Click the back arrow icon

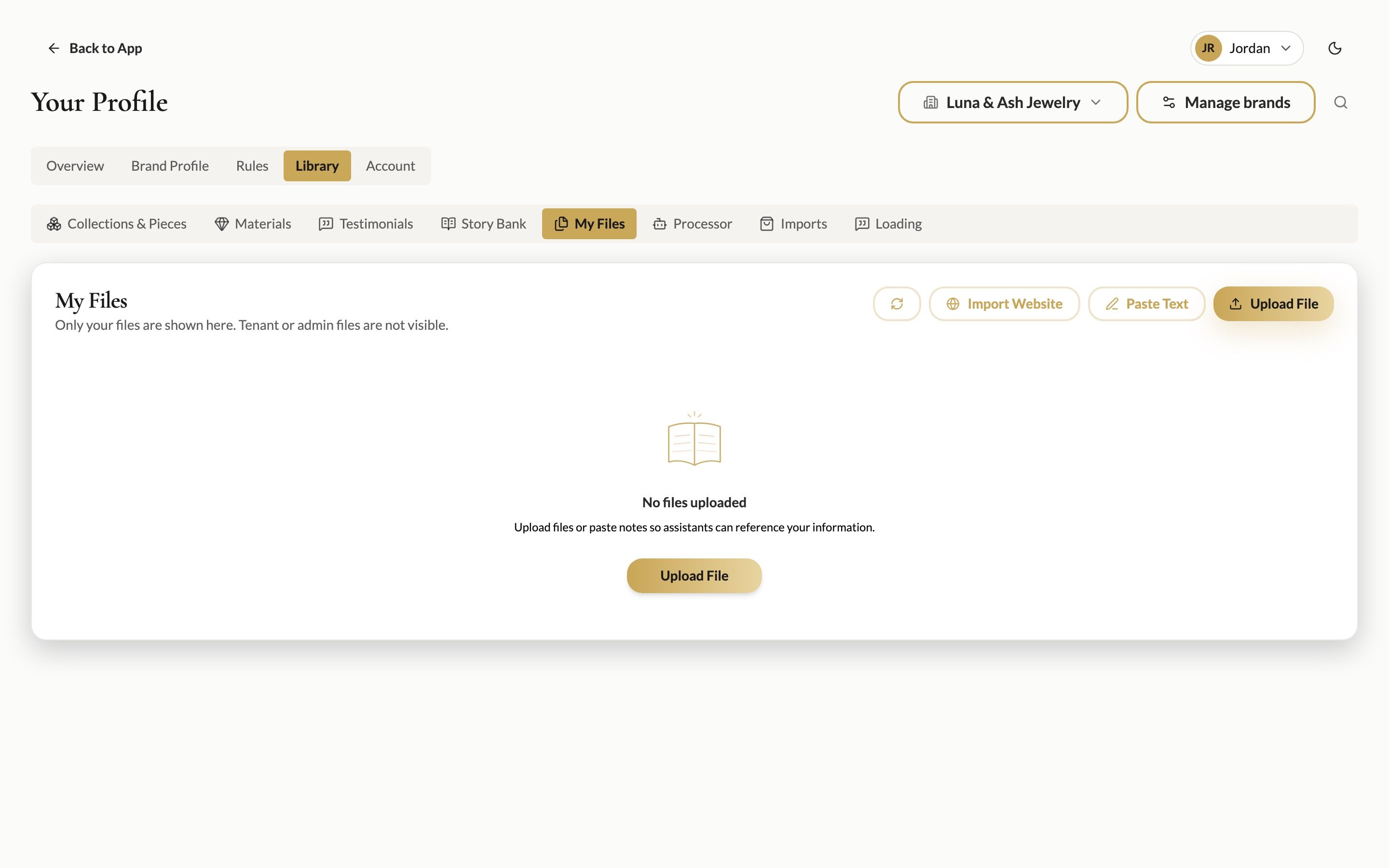pyautogui.click(x=54, y=48)
